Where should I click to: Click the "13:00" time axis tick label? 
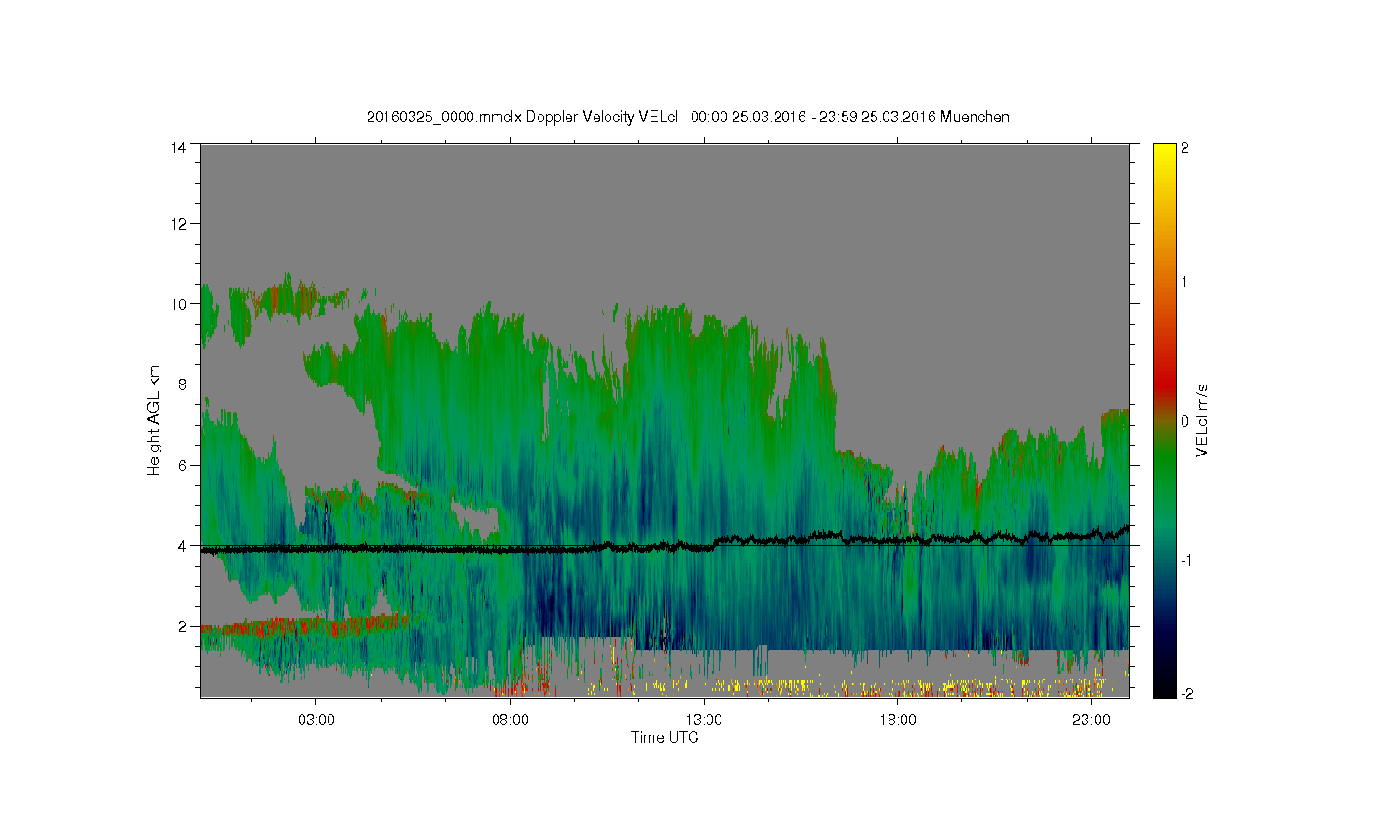click(x=704, y=721)
